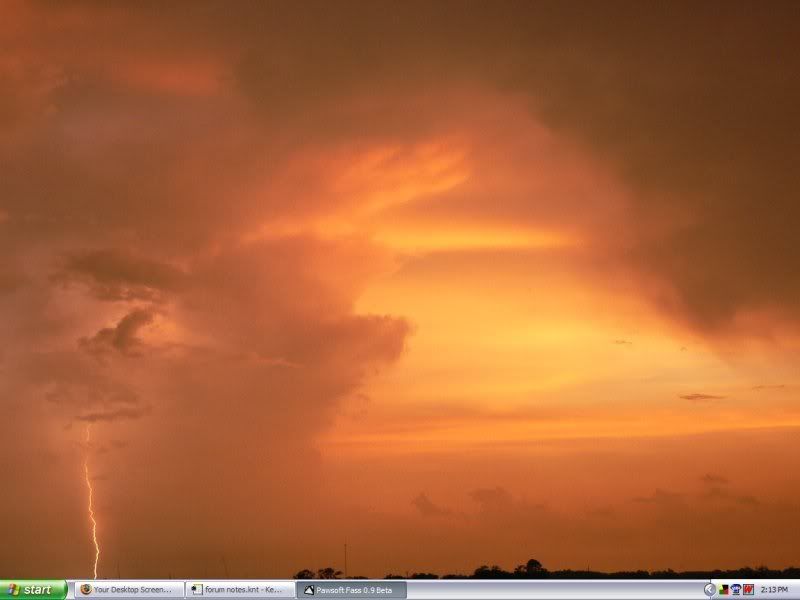Expand hidden system tray icons arrow
Image resolution: width=800 pixels, height=600 pixels.
pos(710,590)
